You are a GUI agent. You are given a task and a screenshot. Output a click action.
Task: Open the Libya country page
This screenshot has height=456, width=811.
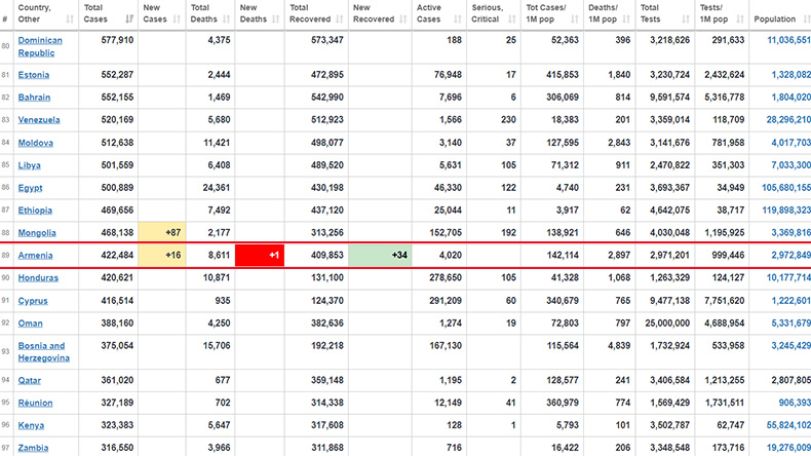coord(29,165)
